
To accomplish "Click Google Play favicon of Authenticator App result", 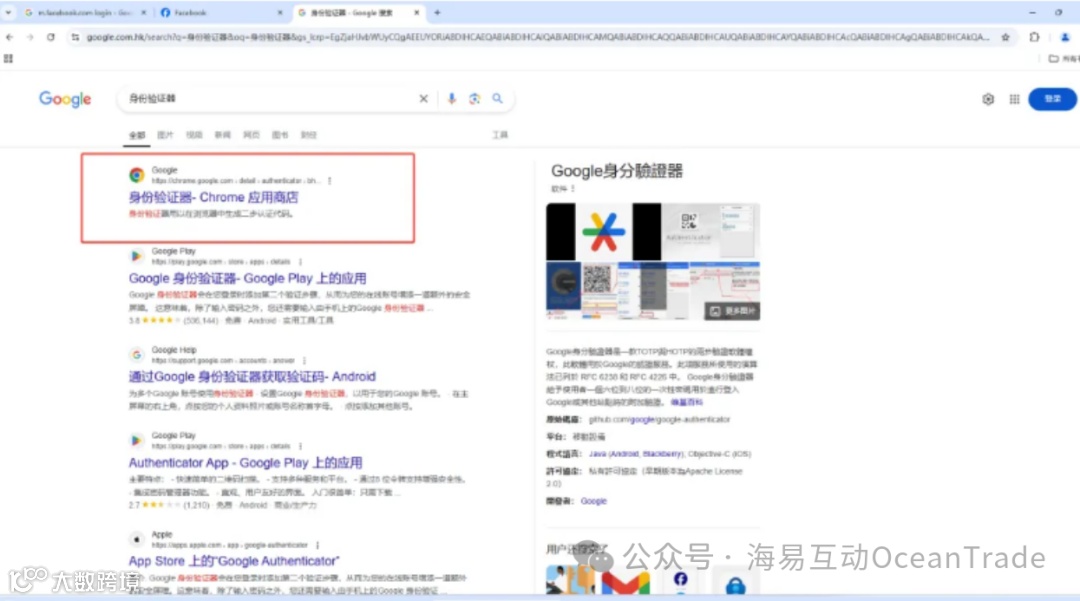I will point(136,441).
